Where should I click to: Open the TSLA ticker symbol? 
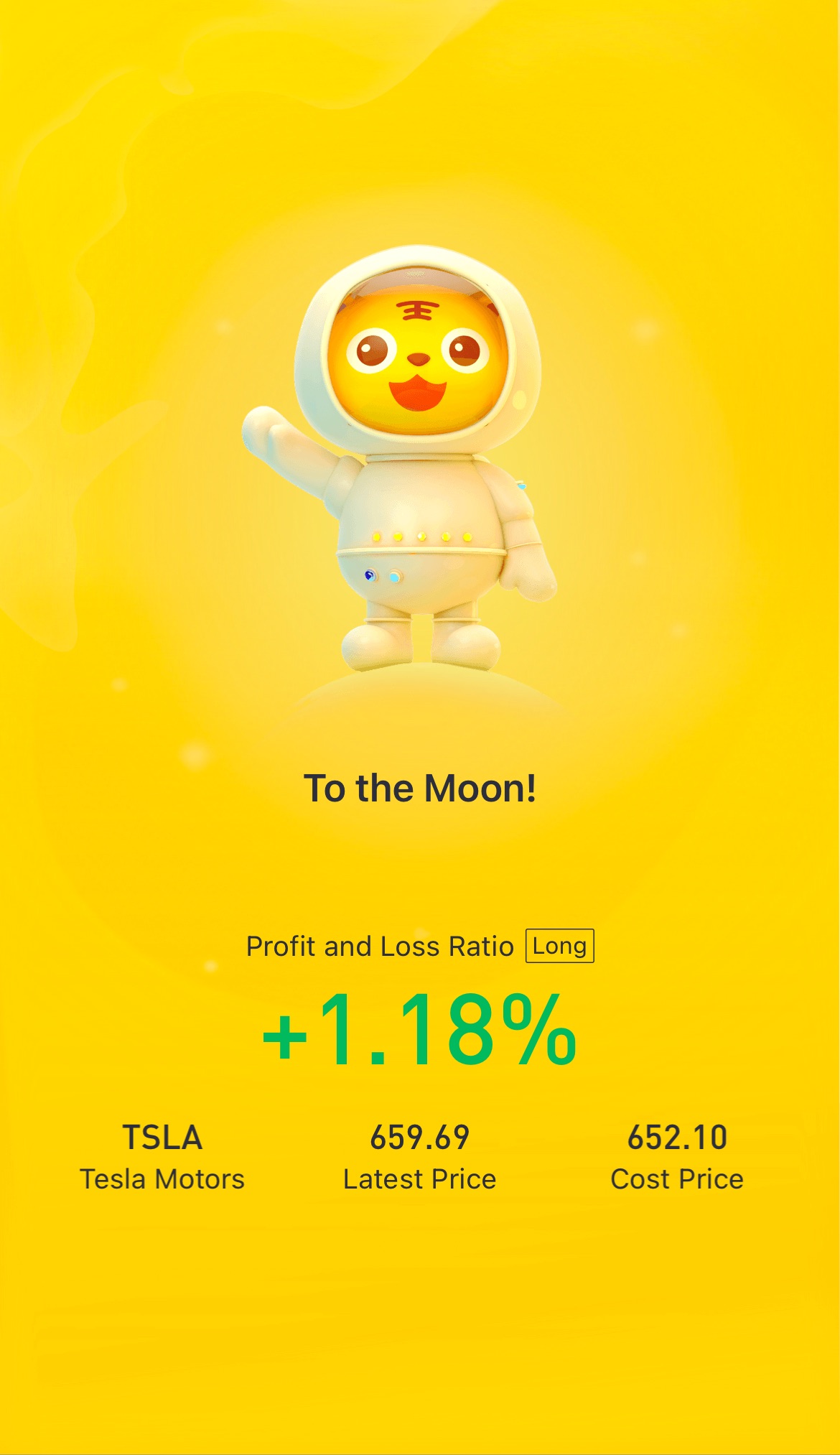[163, 1138]
